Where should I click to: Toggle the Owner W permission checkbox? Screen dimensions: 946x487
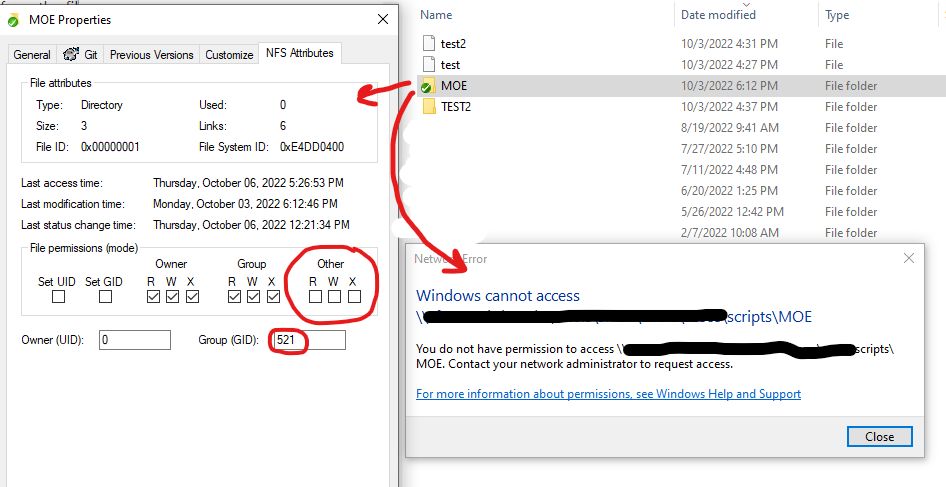[x=173, y=297]
